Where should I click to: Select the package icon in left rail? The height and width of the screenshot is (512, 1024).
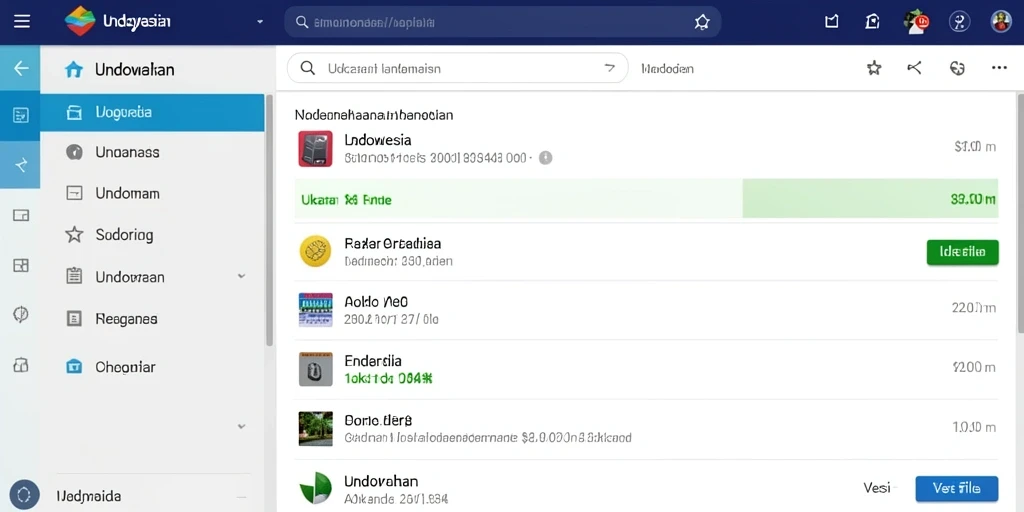point(21,365)
